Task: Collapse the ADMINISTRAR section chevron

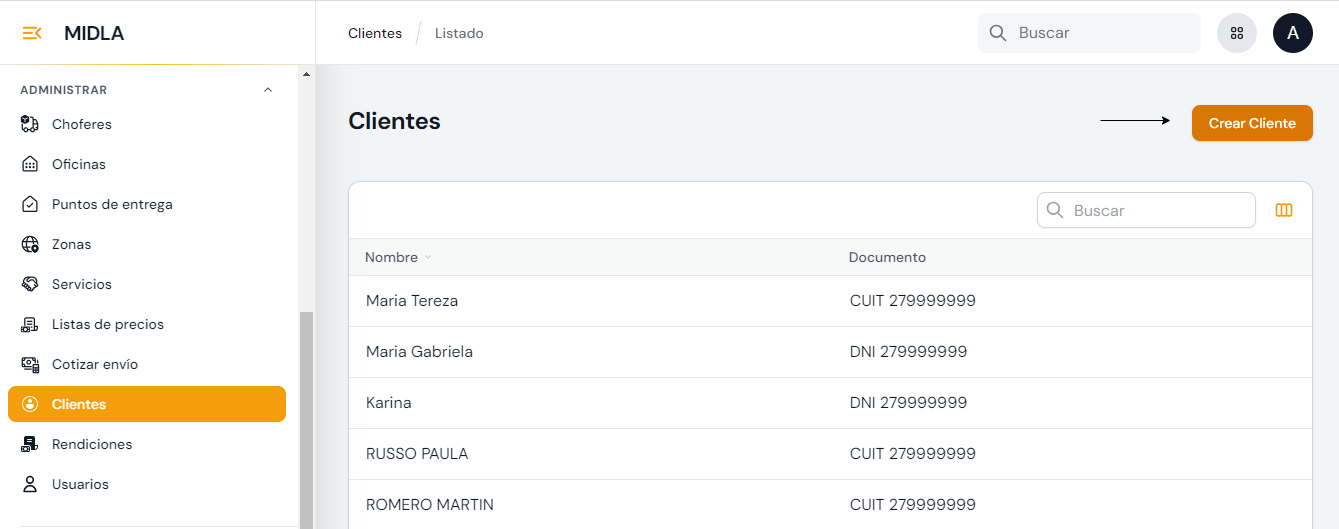Action: point(267,90)
